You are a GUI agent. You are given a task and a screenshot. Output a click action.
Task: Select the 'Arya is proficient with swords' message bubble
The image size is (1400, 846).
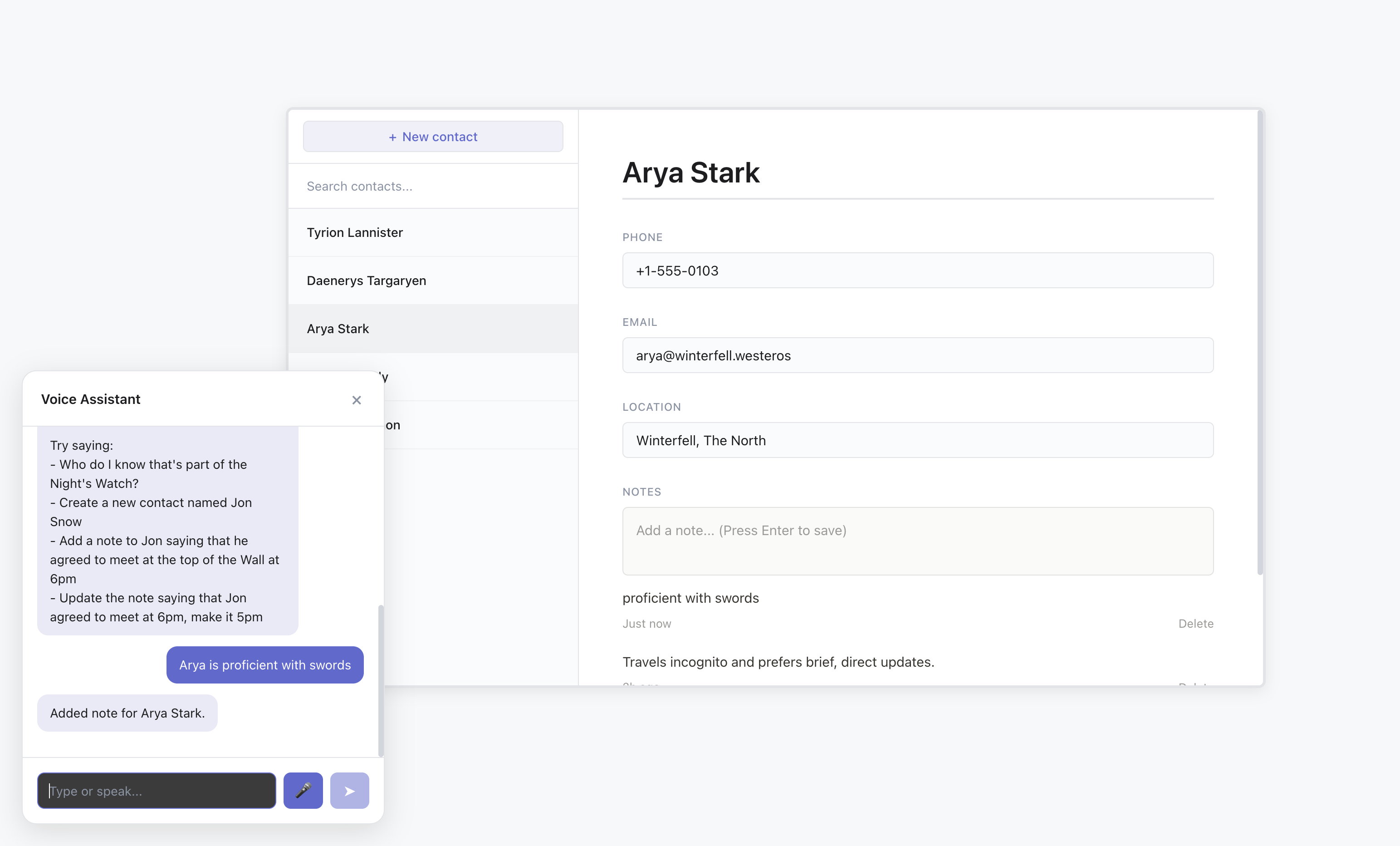click(264, 664)
